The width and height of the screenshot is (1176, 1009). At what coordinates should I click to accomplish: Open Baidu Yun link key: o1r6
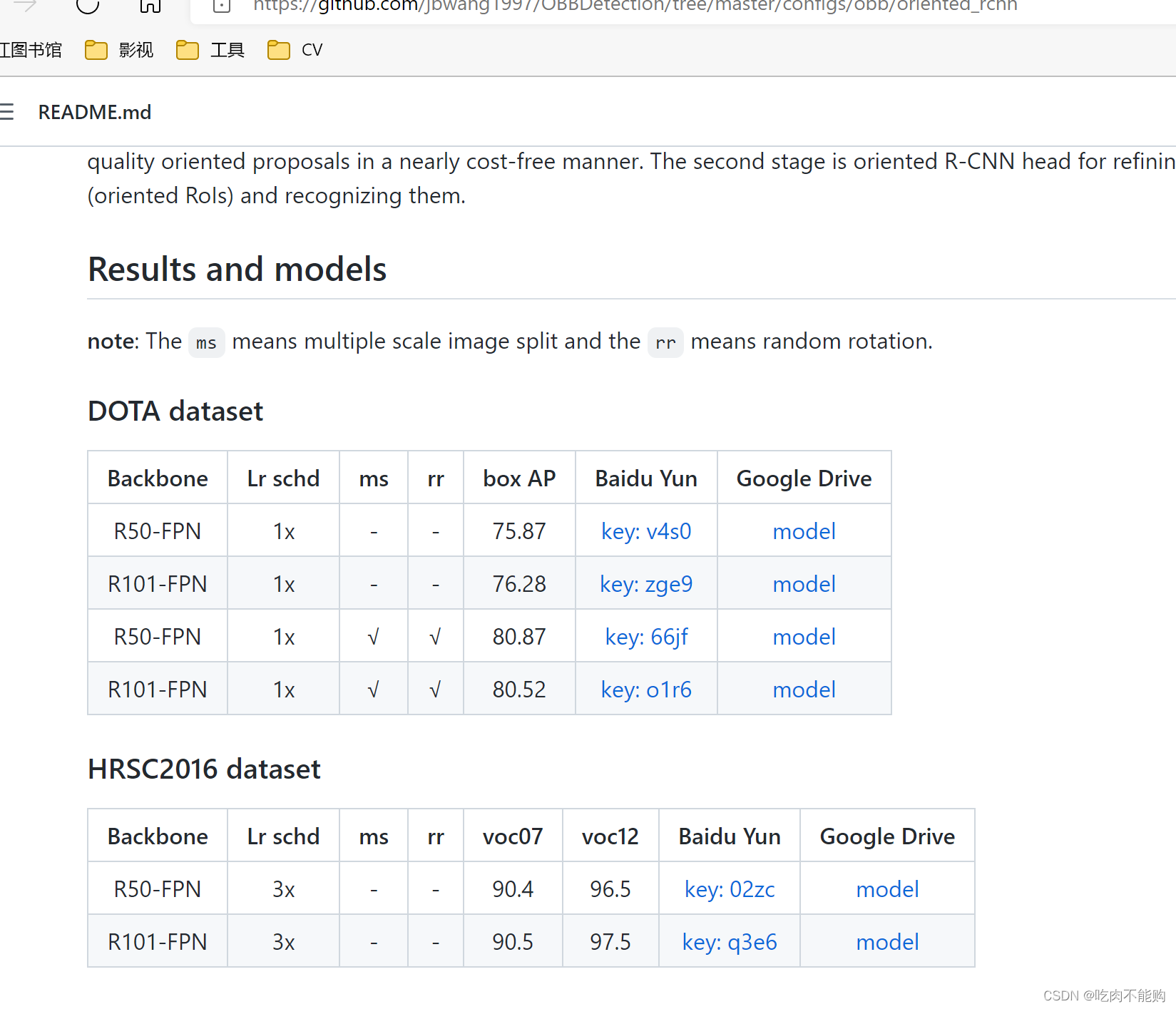(646, 690)
